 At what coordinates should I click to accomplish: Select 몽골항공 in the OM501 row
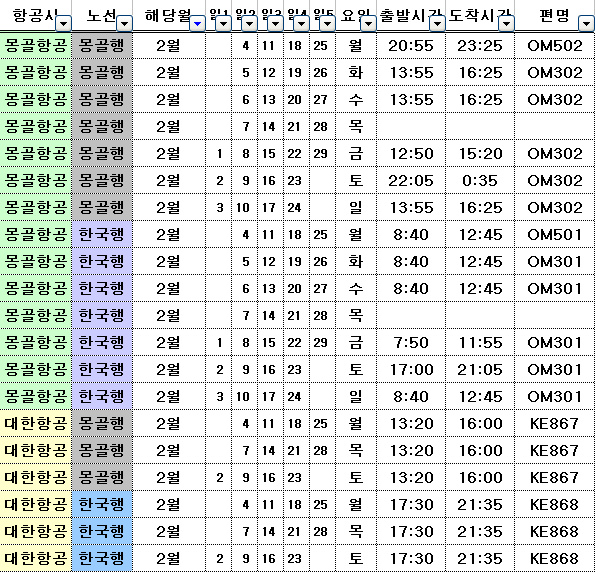[36, 235]
